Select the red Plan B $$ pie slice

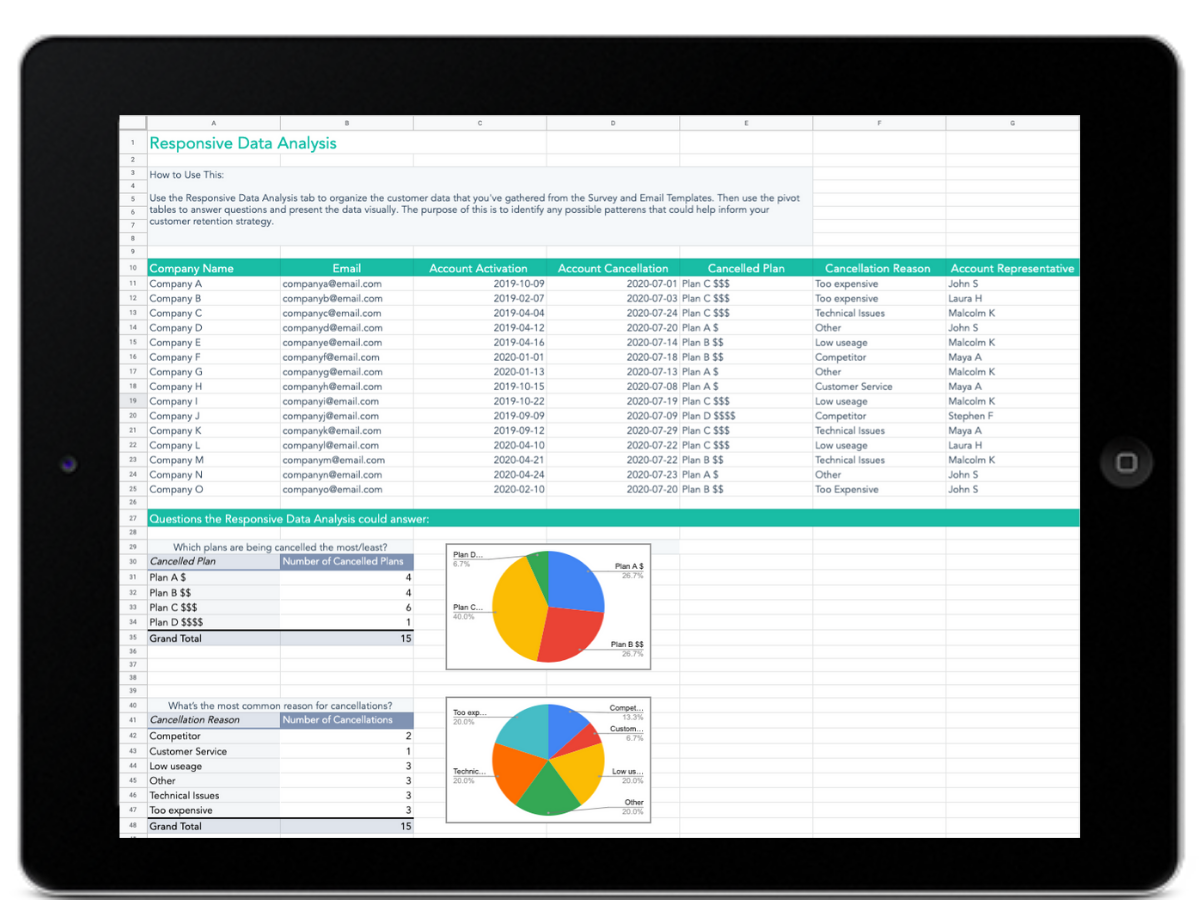tap(571, 634)
